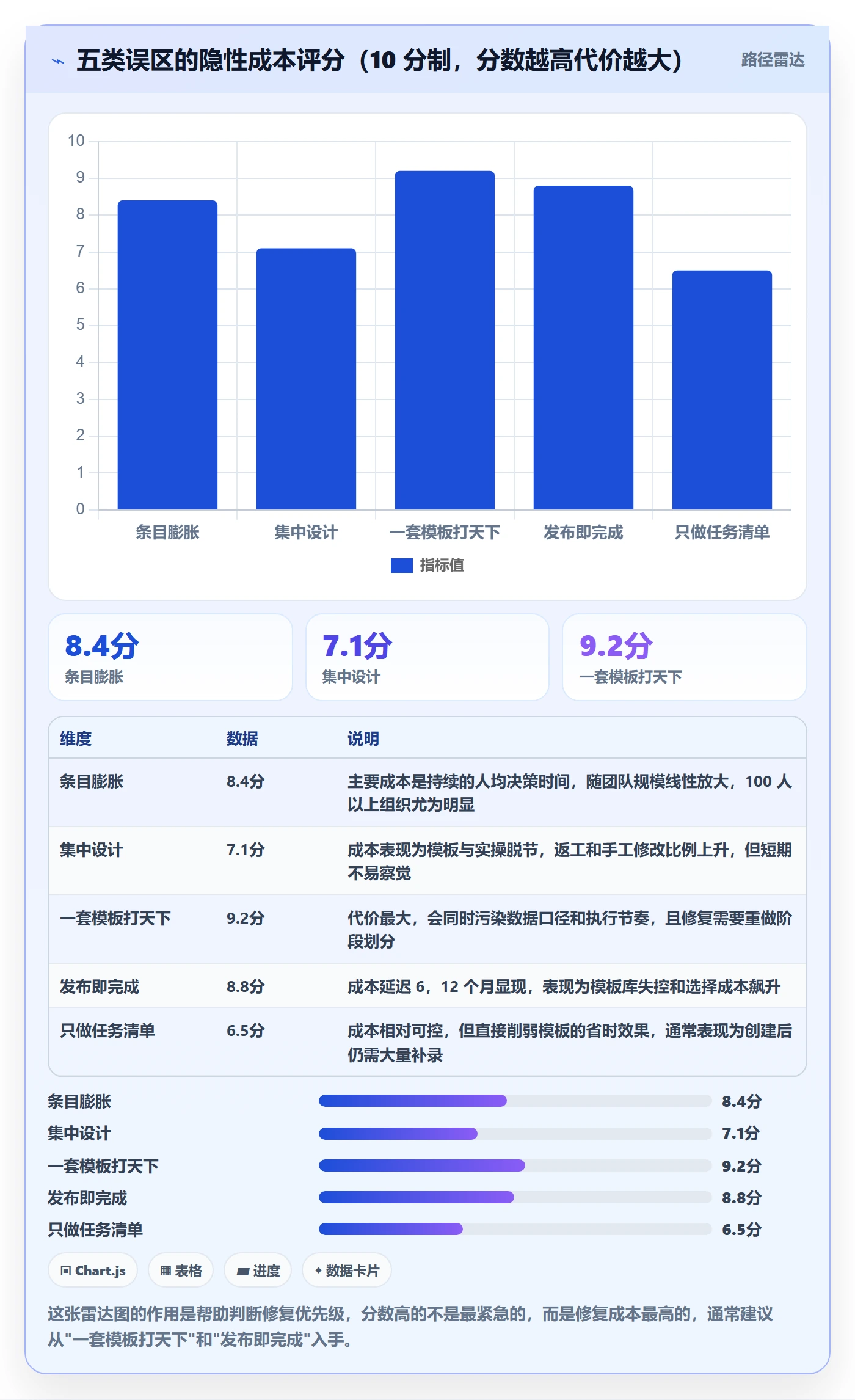Click the 8.8分 cell in the table
Screen dimensions: 855x1400
(246, 986)
